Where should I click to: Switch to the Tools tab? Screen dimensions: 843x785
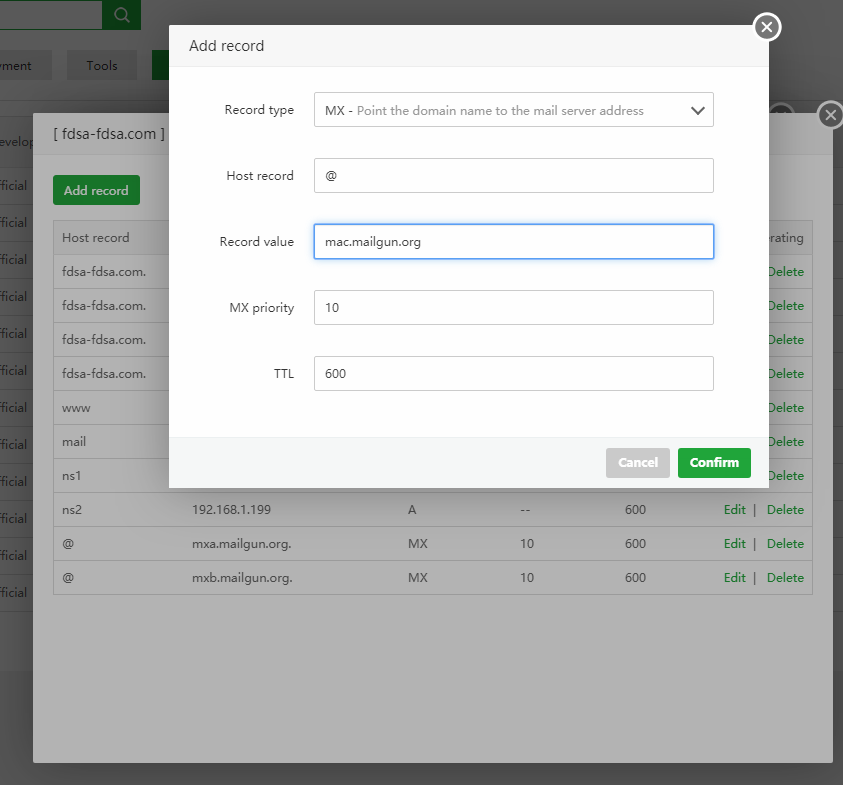tap(102, 65)
